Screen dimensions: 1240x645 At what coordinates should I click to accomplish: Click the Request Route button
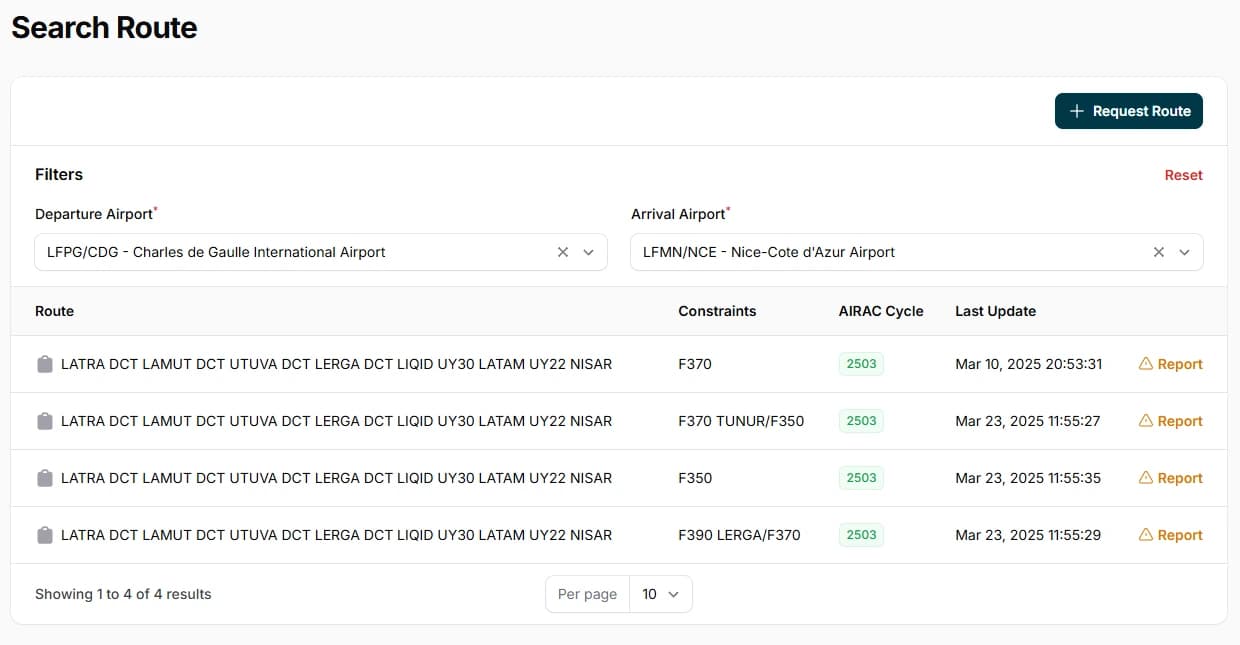1129,111
